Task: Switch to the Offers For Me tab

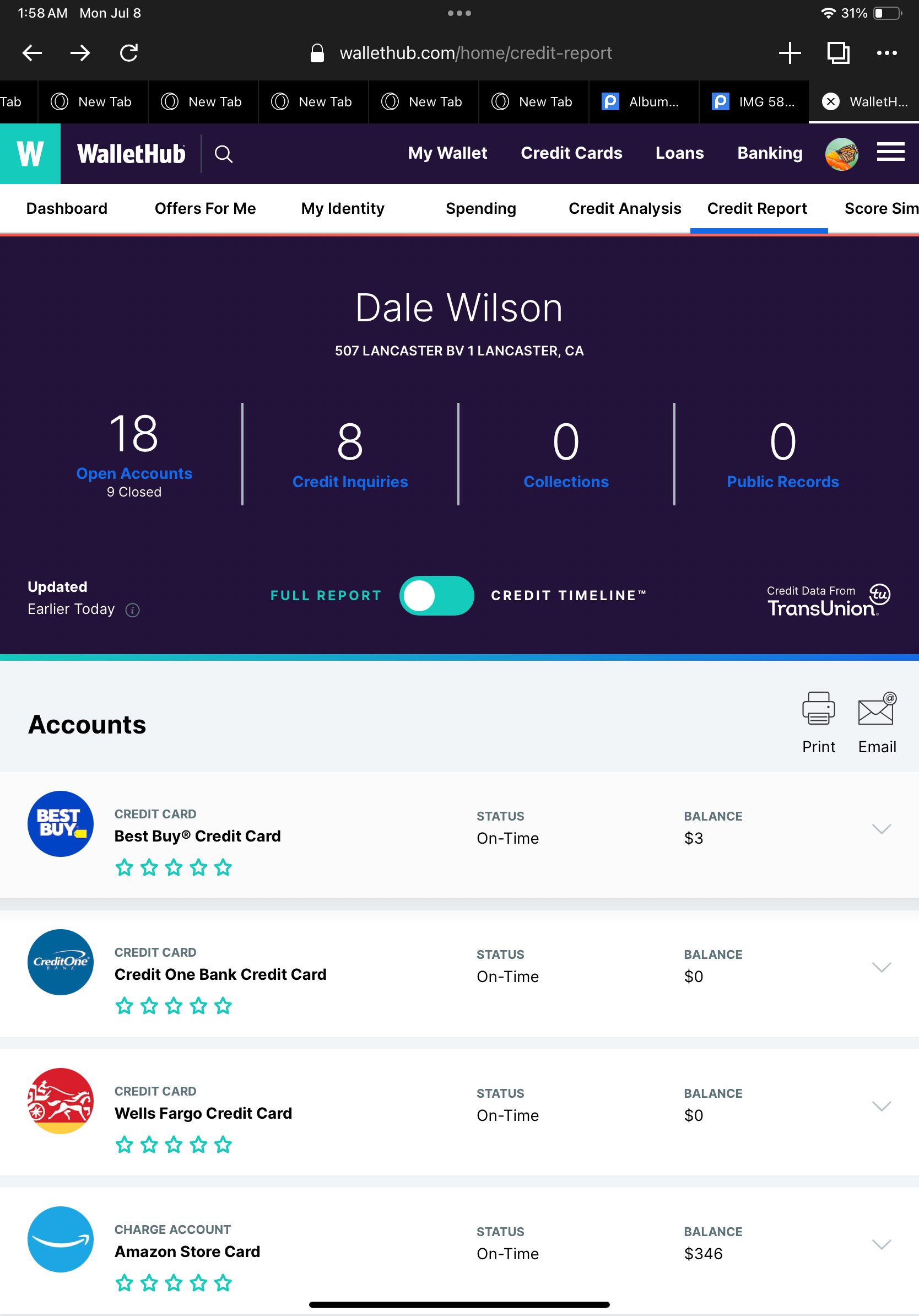Action: pos(205,208)
